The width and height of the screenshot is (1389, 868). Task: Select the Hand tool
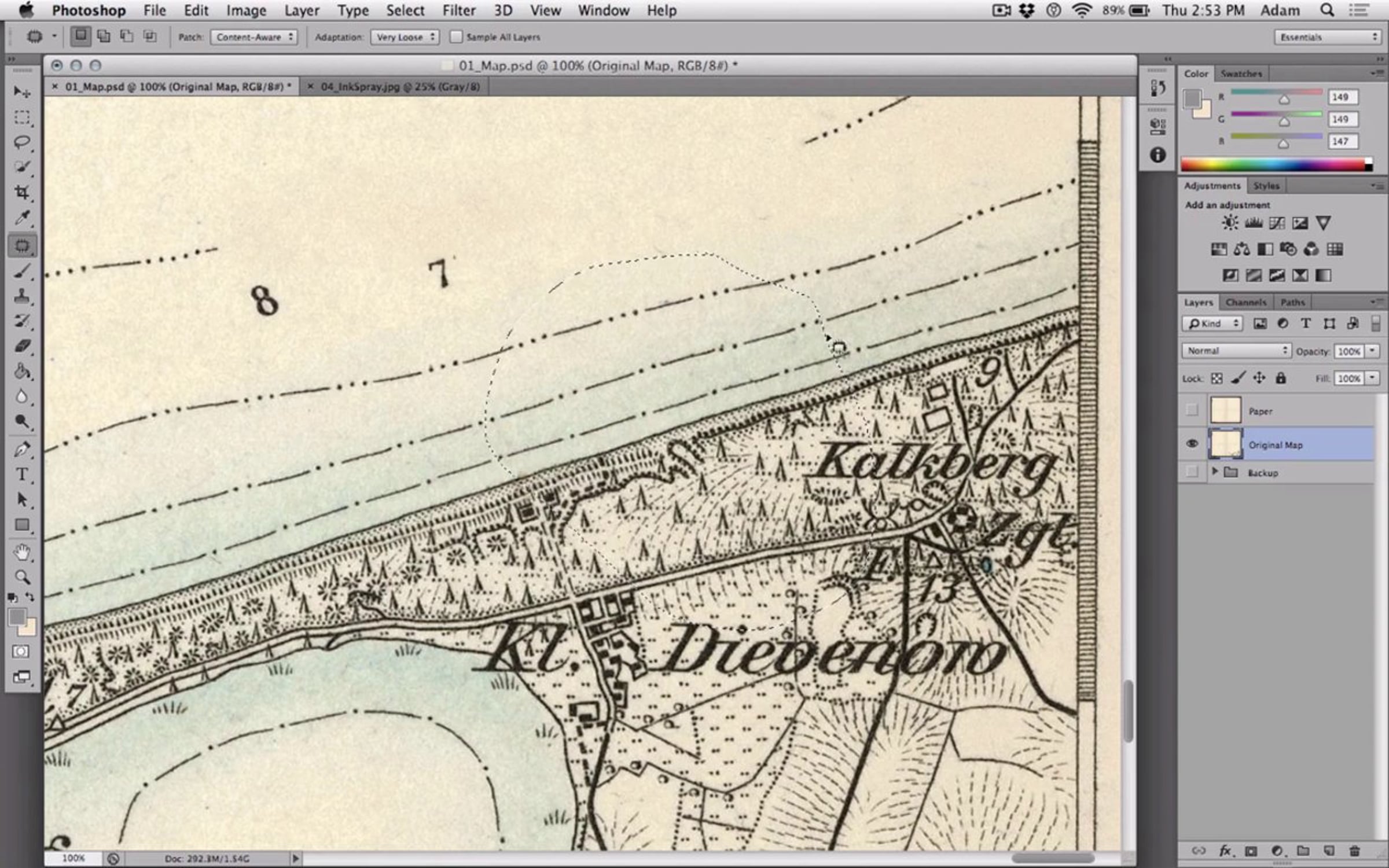[22, 552]
